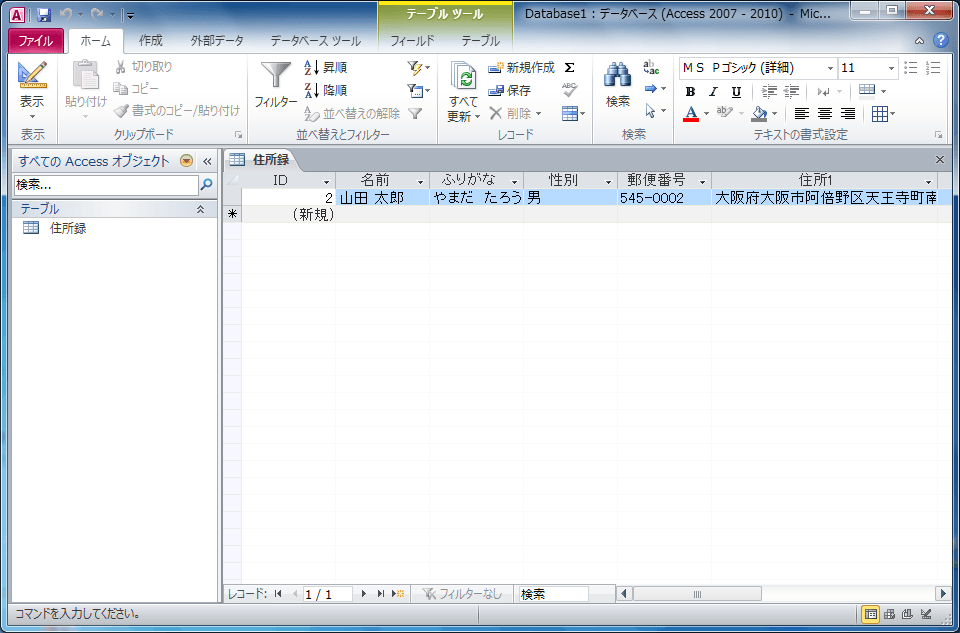Open the 性別 column dropdown arrow
Image resolution: width=960 pixels, height=633 pixels.
(x=609, y=182)
